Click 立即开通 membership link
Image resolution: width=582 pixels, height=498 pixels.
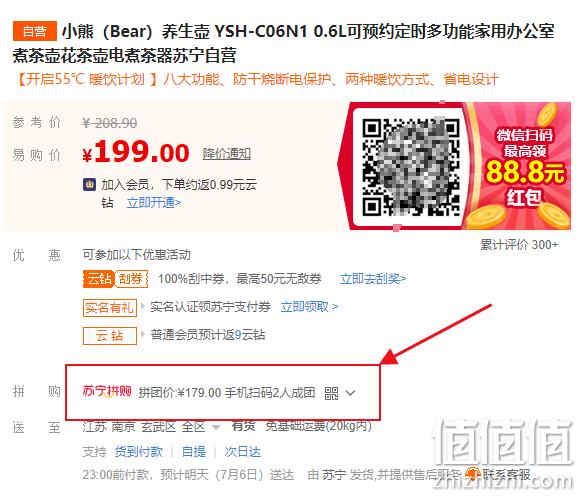pyautogui.click(x=154, y=203)
